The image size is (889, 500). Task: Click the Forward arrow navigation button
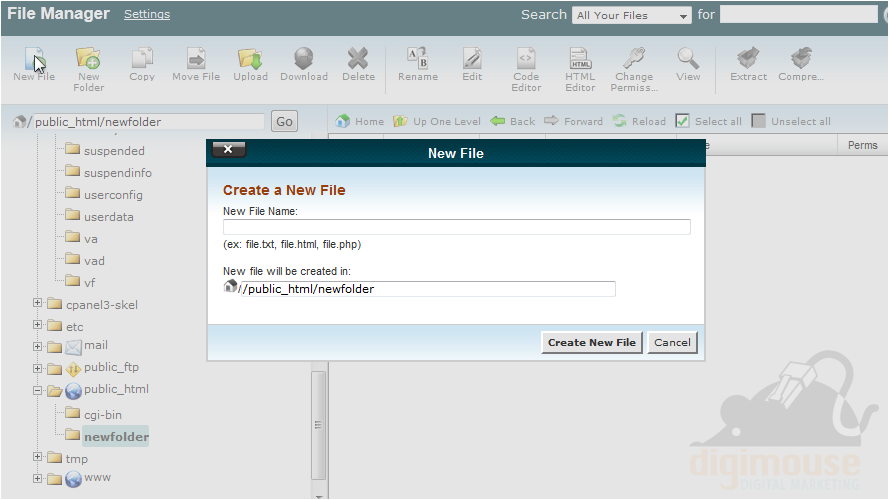[x=573, y=121]
